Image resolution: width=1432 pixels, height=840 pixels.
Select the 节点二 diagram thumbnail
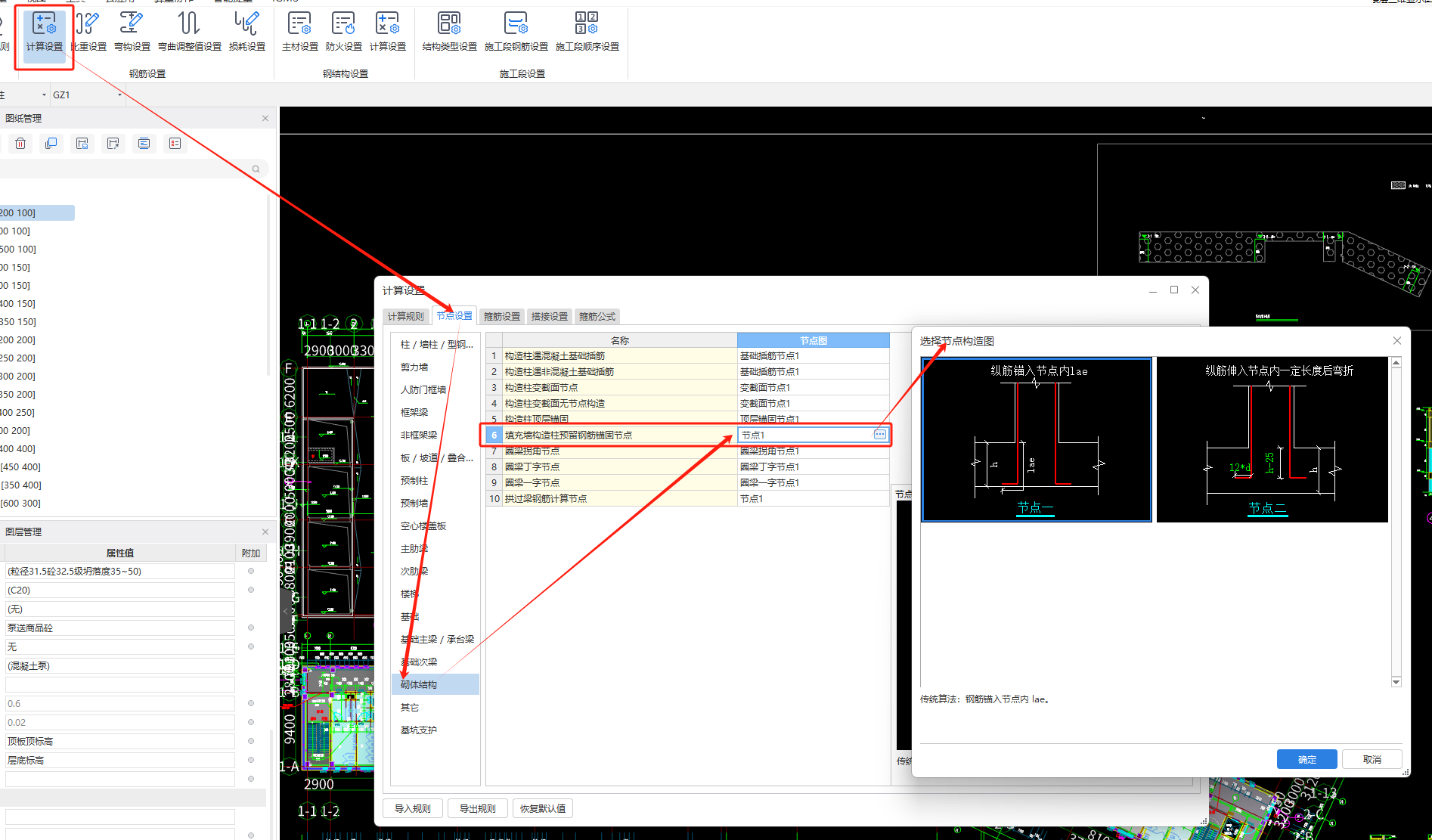[1272, 439]
